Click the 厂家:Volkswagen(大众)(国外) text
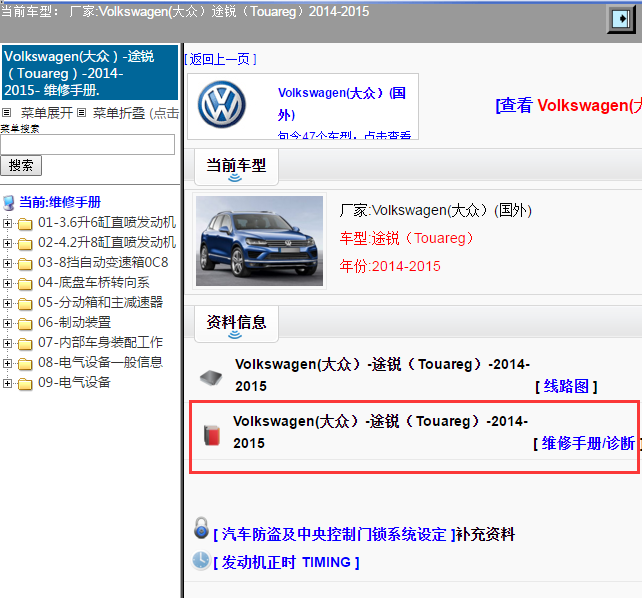Image resolution: width=642 pixels, height=598 pixels. (x=436, y=210)
